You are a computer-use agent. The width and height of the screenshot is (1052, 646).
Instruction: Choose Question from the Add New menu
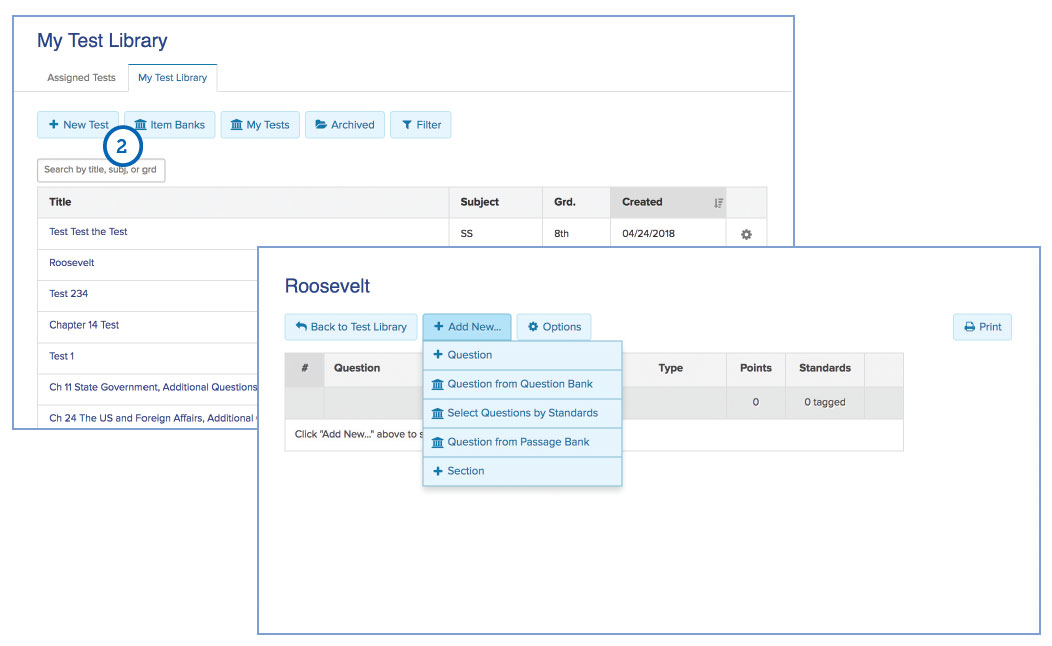coord(523,355)
